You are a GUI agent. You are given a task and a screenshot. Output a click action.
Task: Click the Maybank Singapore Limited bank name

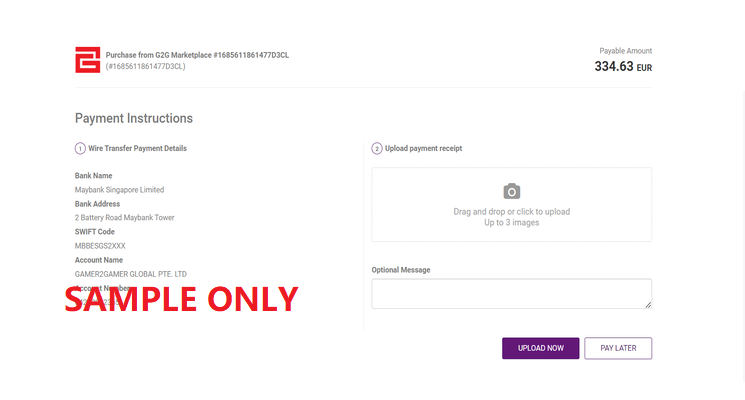click(119, 190)
